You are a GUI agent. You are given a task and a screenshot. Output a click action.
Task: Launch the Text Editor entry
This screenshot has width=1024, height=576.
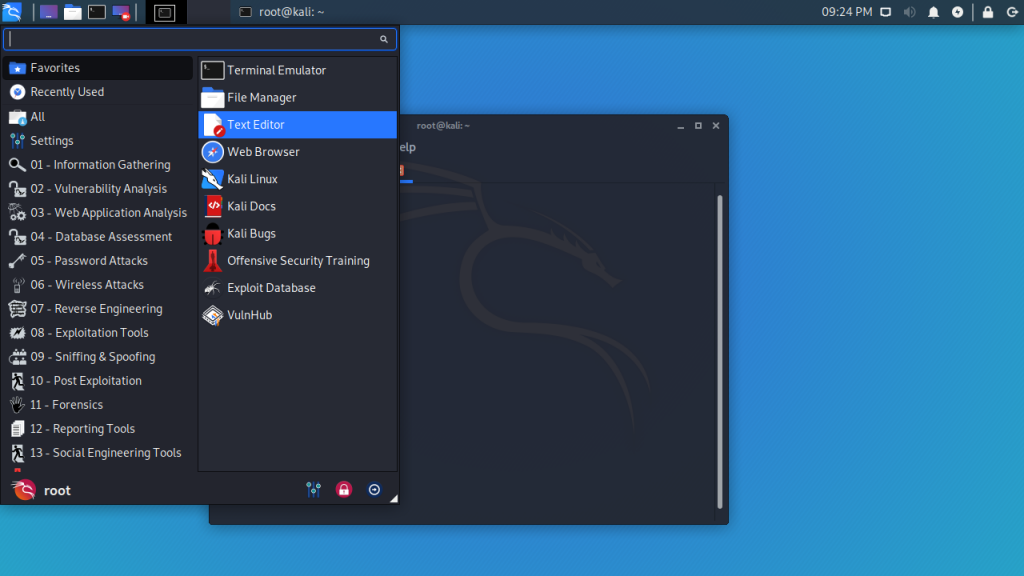pos(297,125)
